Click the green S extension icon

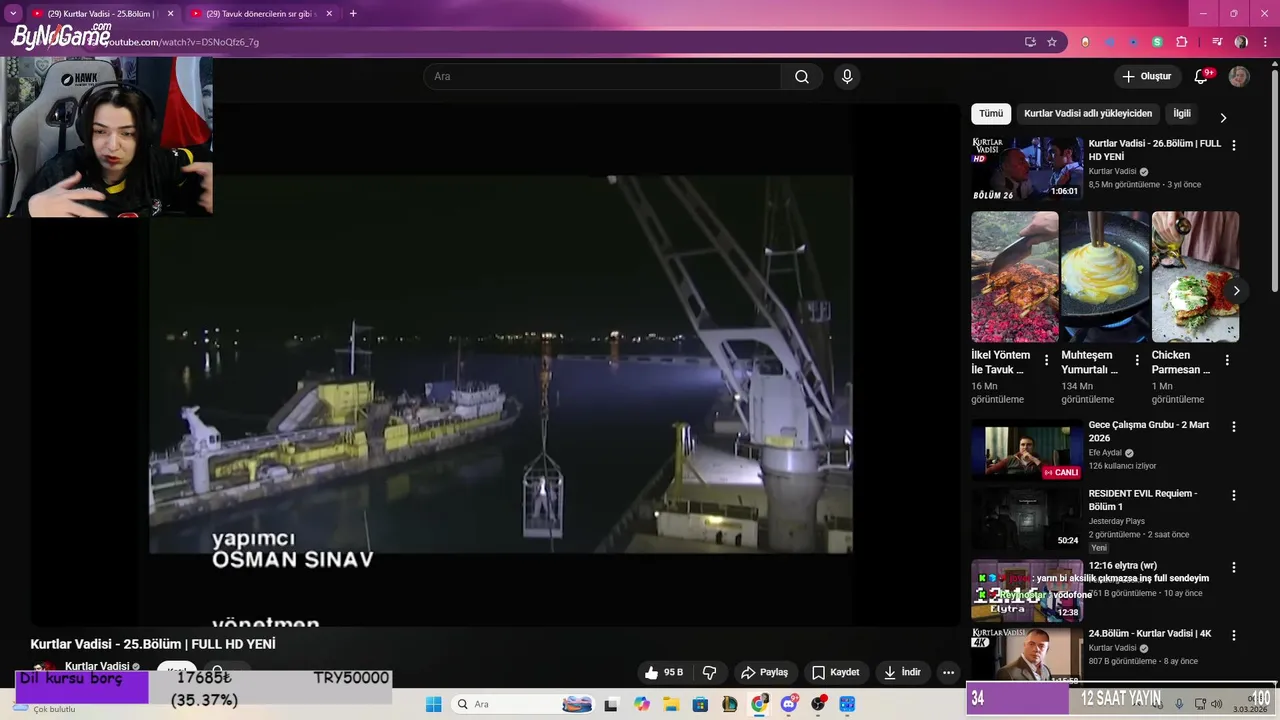click(x=1157, y=42)
